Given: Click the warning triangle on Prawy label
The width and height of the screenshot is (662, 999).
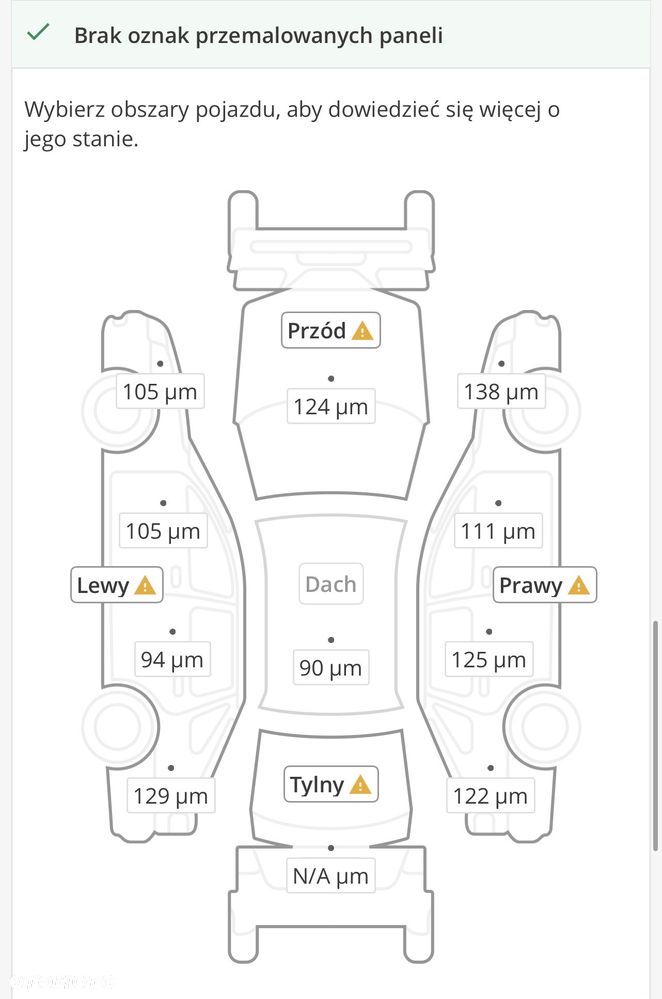Looking at the screenshot, I should coord(579,585).
